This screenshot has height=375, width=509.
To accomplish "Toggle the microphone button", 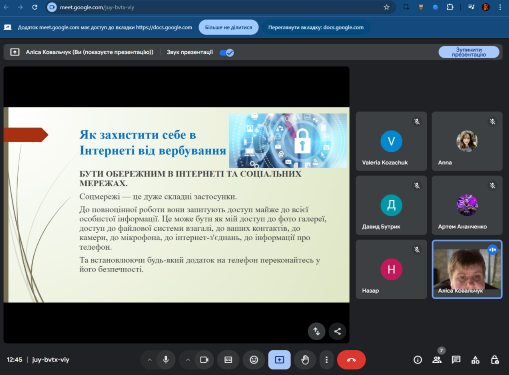I will tap(166, 360).
